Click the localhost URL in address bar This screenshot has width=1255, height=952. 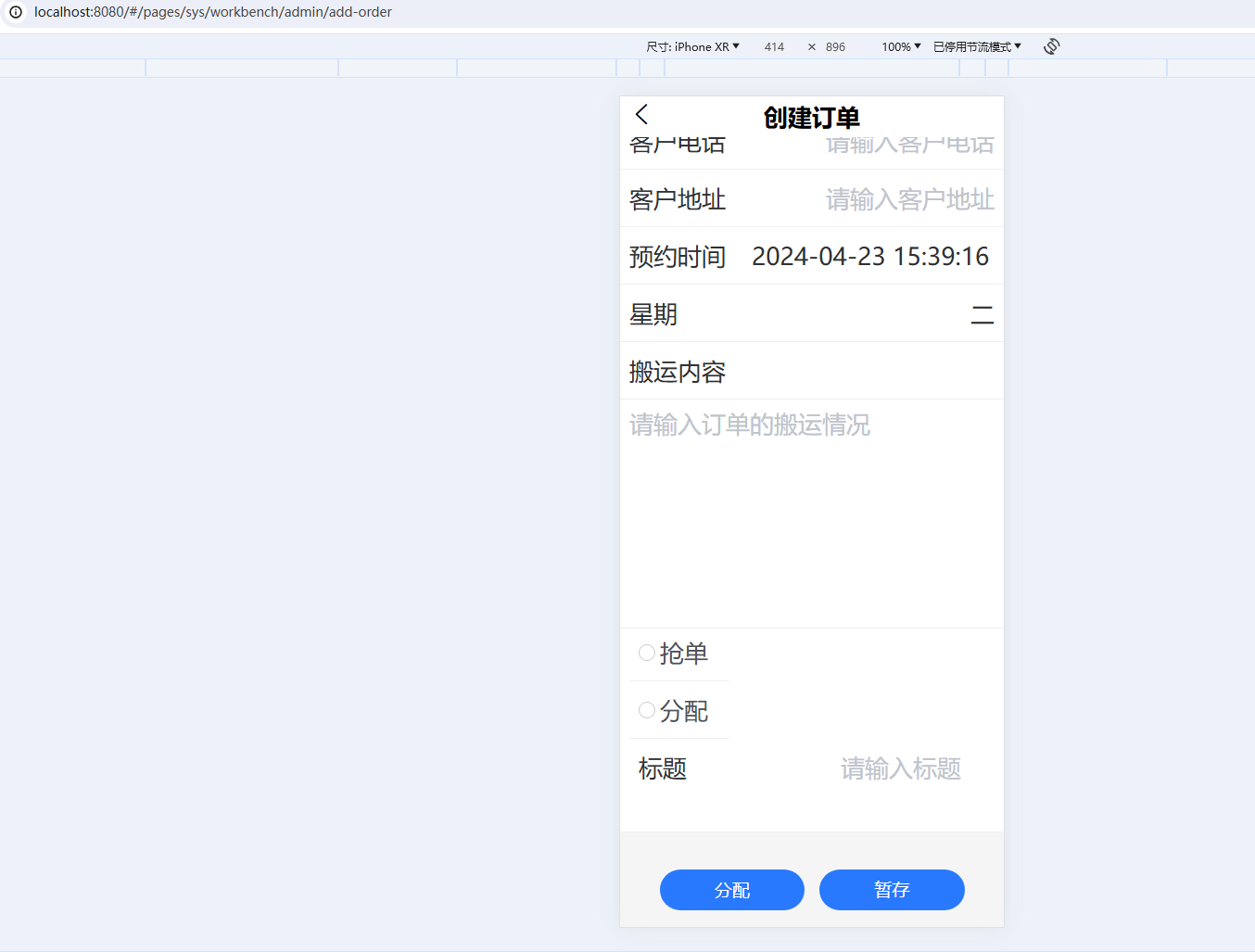[213, 12]
